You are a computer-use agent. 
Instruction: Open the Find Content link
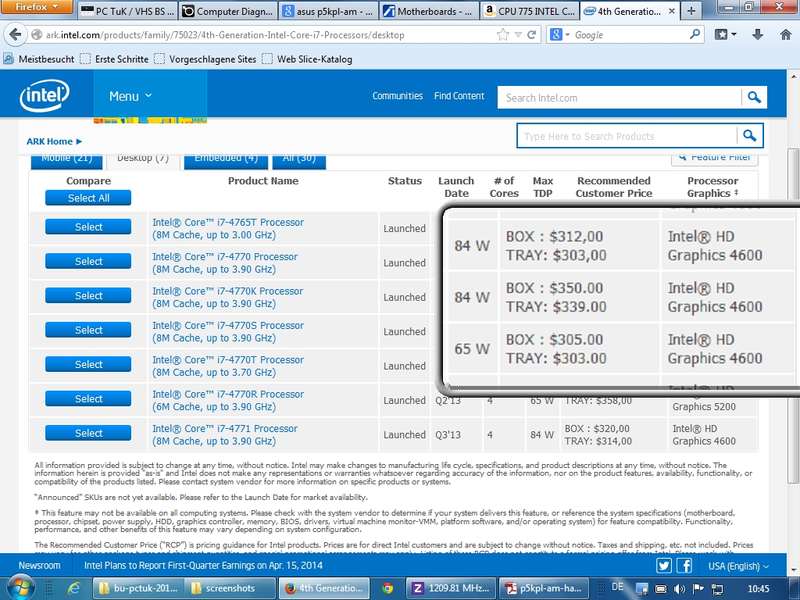459,96
